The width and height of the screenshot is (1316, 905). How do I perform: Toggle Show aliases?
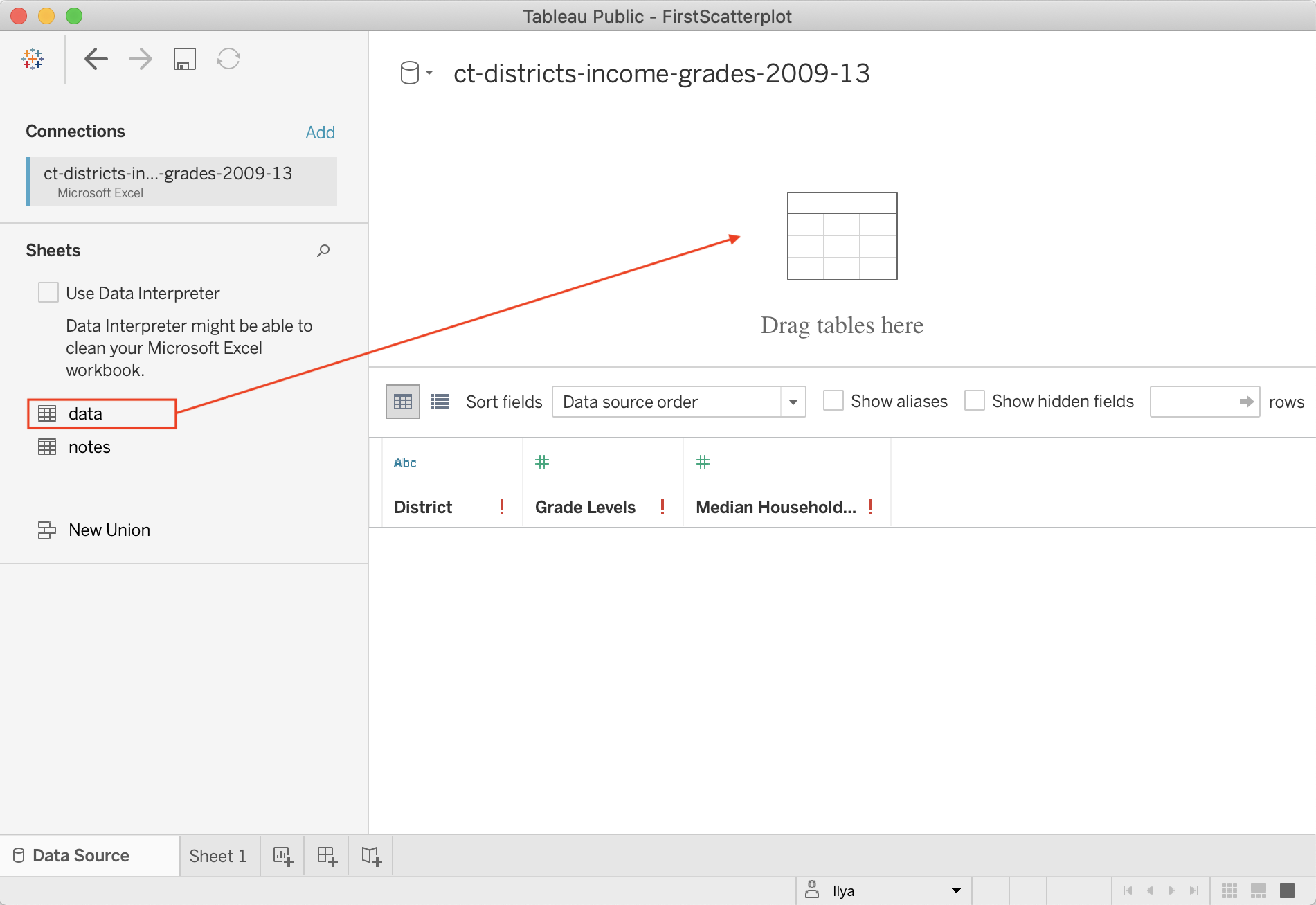coord(833,401)
